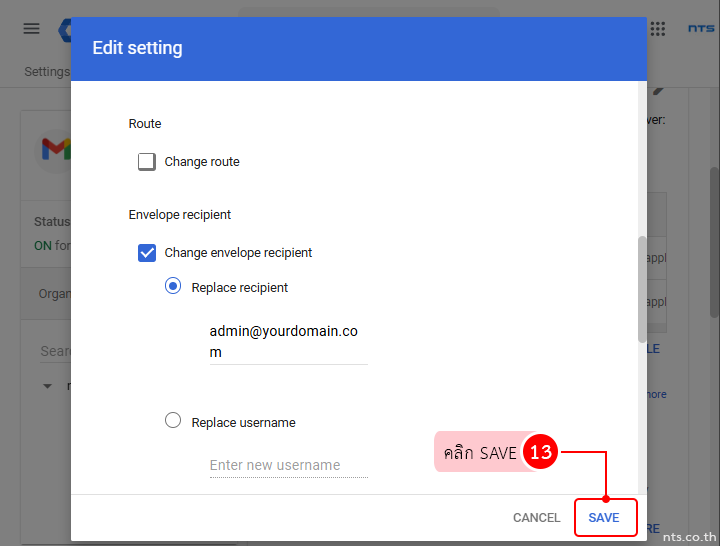
Task: Click the Gmail logo icon
Action: pyautogui.click(x=56, y=150)
